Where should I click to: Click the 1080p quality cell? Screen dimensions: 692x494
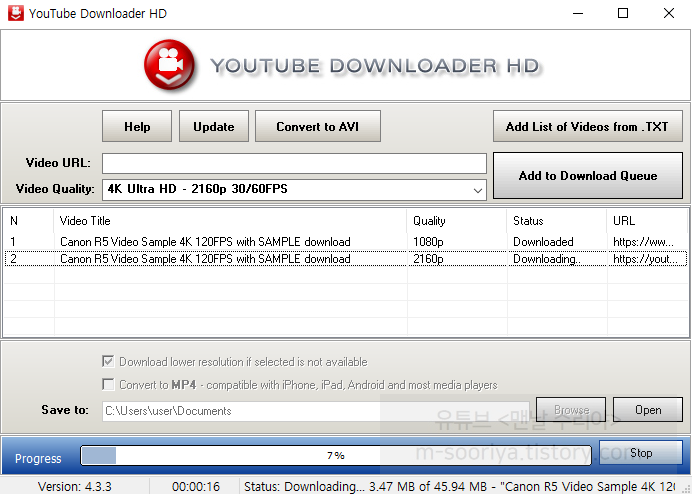tap(428, 242)
